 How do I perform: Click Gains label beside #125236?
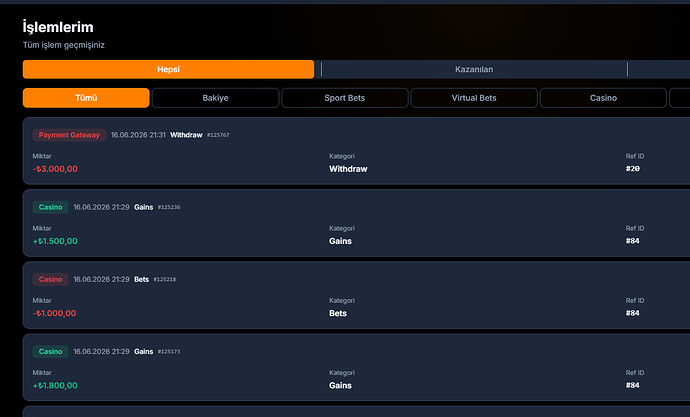(143, 207)
